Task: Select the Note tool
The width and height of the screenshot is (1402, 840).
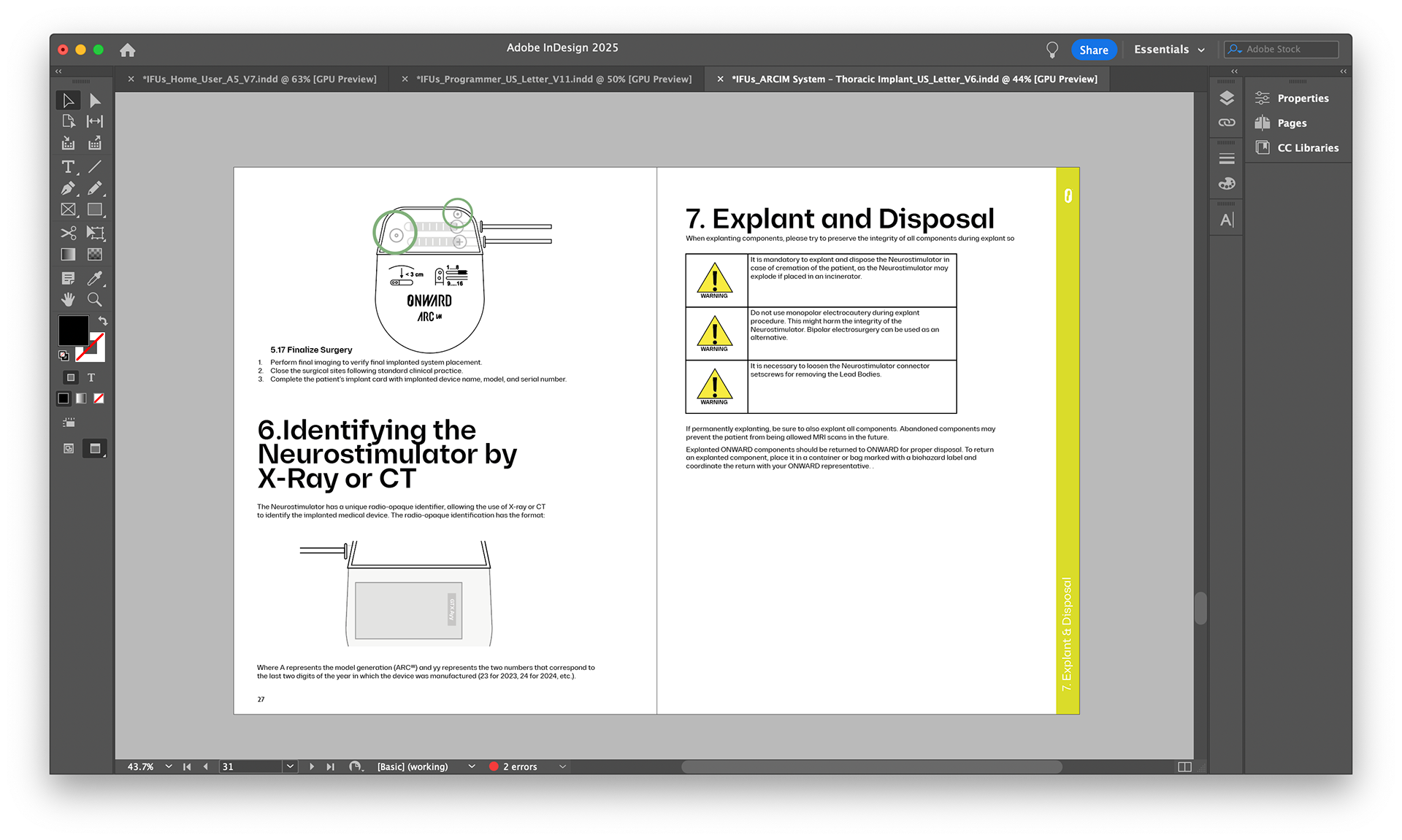Action: [68, 278]
